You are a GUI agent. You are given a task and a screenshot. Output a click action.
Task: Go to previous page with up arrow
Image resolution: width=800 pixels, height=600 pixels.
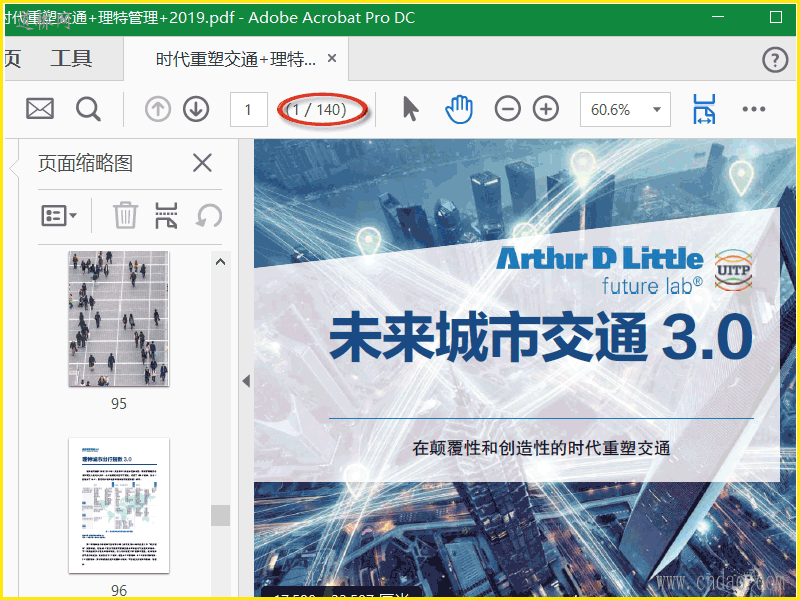[158, 109]
